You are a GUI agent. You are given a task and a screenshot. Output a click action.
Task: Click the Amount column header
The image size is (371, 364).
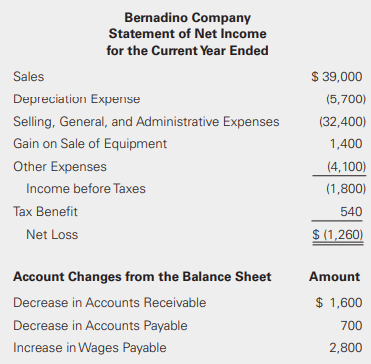334,277
